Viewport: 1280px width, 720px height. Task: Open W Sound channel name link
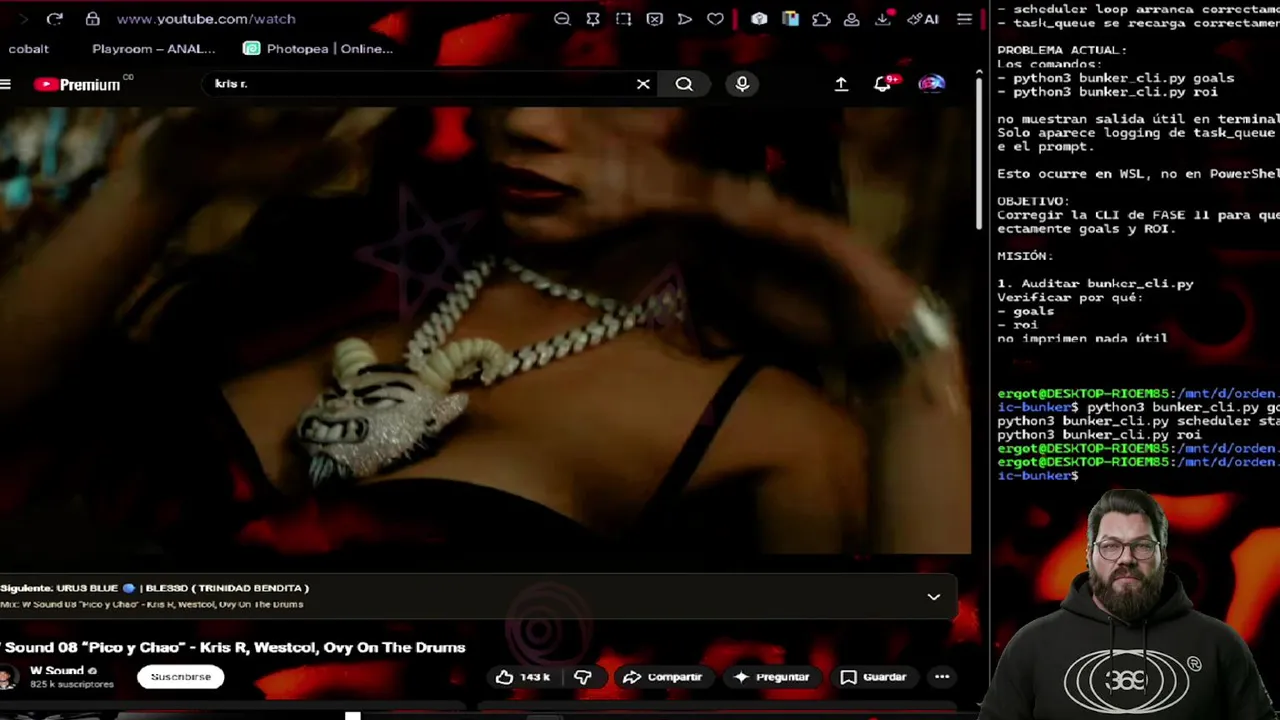point(57,670)
